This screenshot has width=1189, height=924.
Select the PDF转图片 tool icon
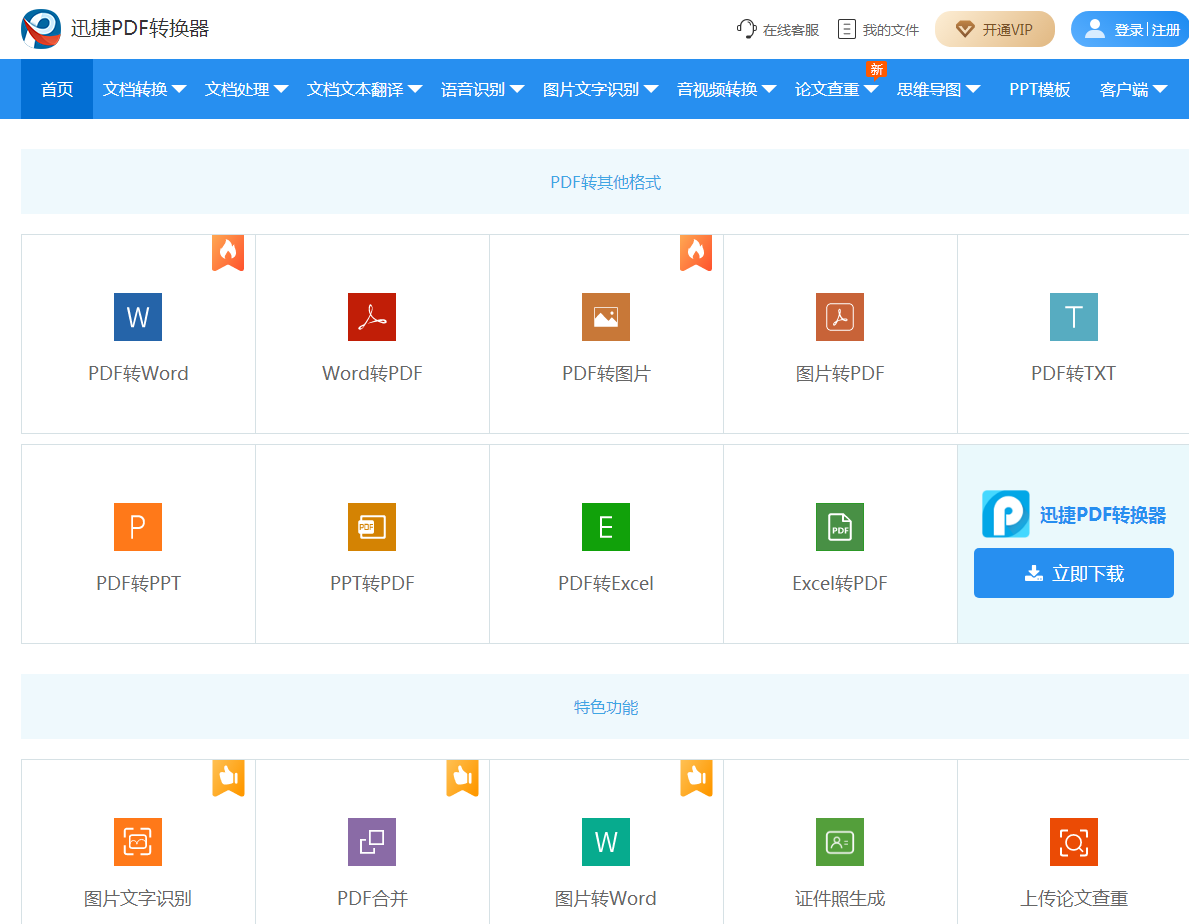(x=606, y=317)
